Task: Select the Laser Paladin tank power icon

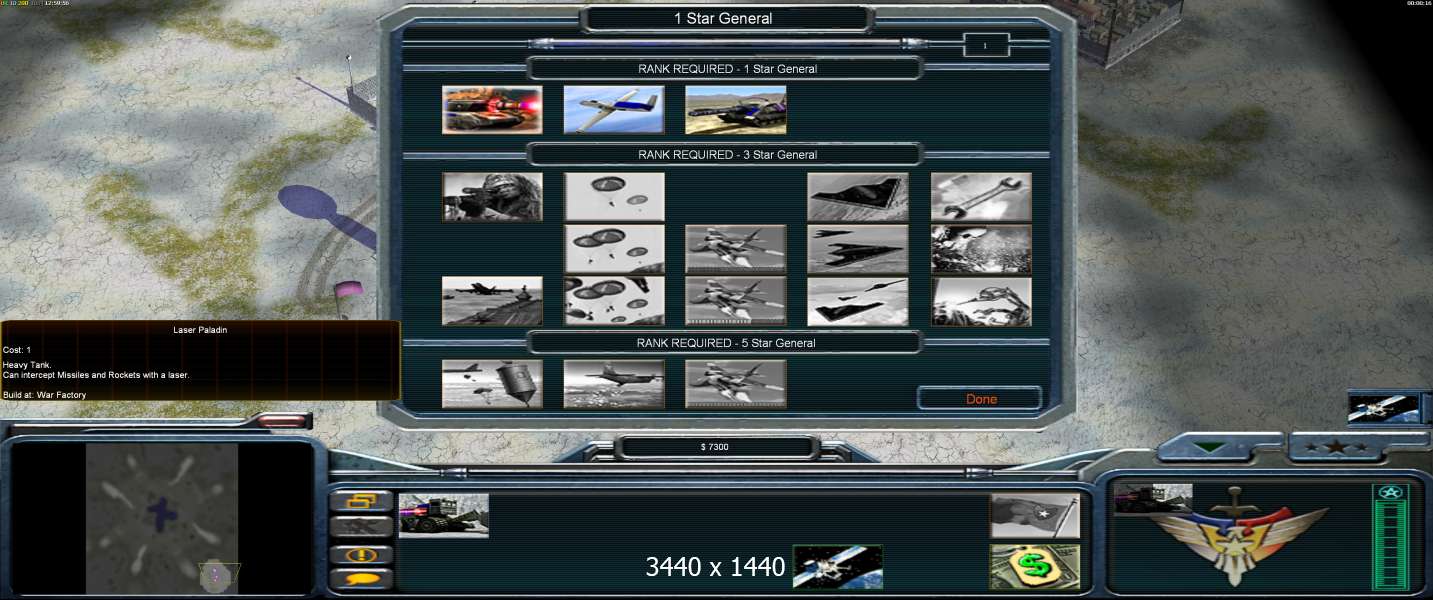Action: 492,110
